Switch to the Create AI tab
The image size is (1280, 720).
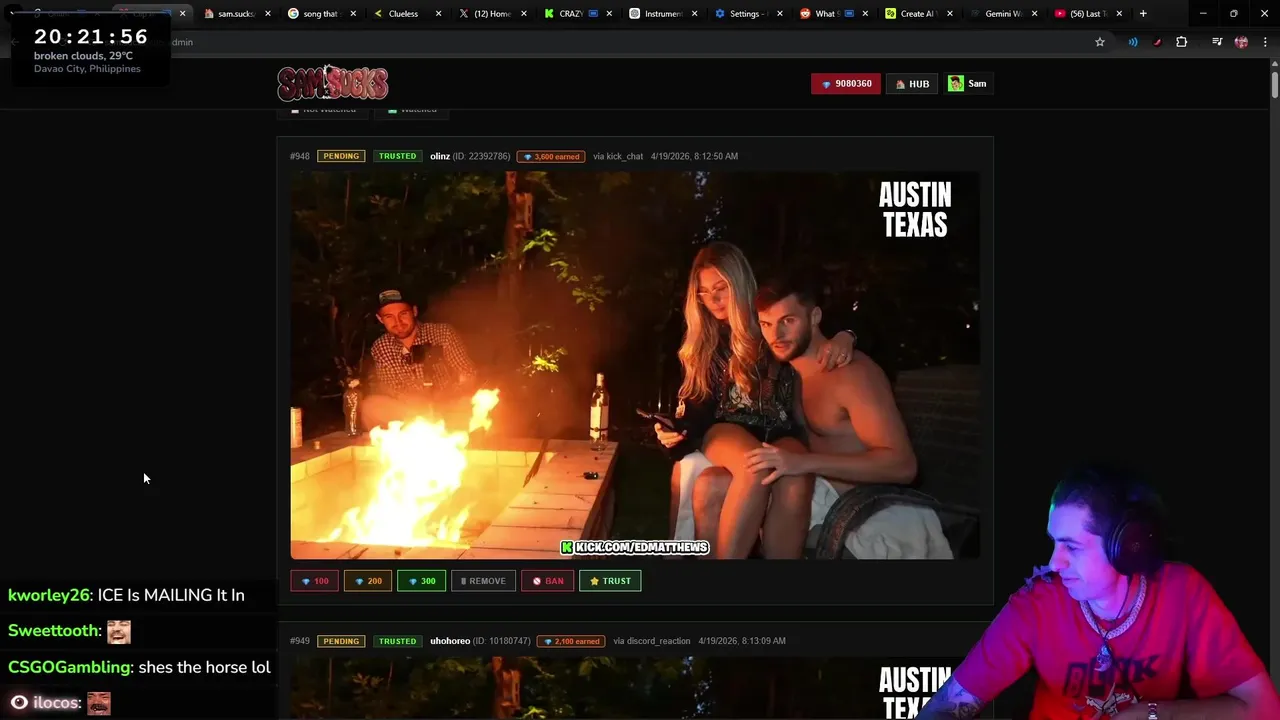click(x=917, y=14)
